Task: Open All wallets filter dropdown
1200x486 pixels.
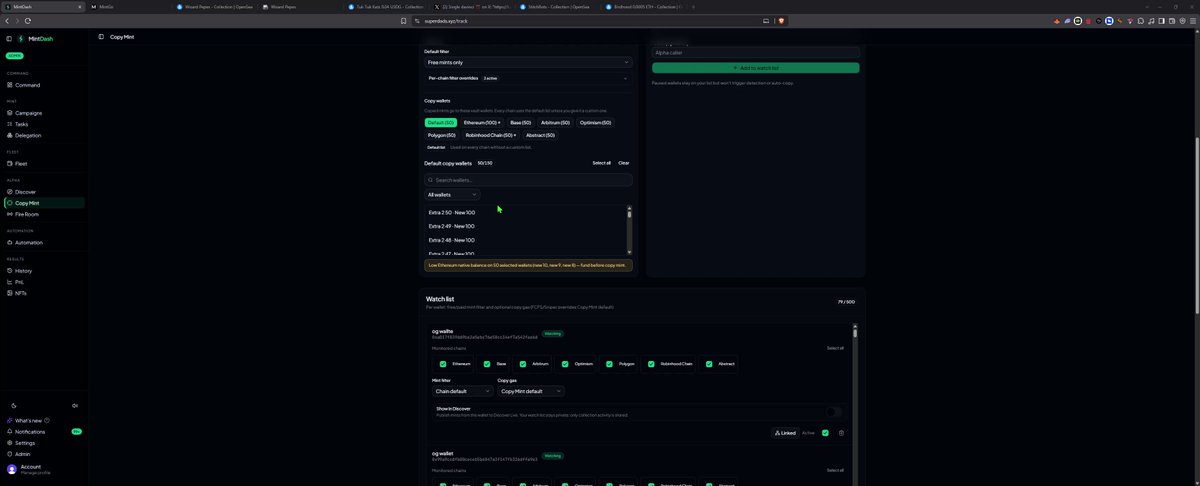Action: point(452,195)
